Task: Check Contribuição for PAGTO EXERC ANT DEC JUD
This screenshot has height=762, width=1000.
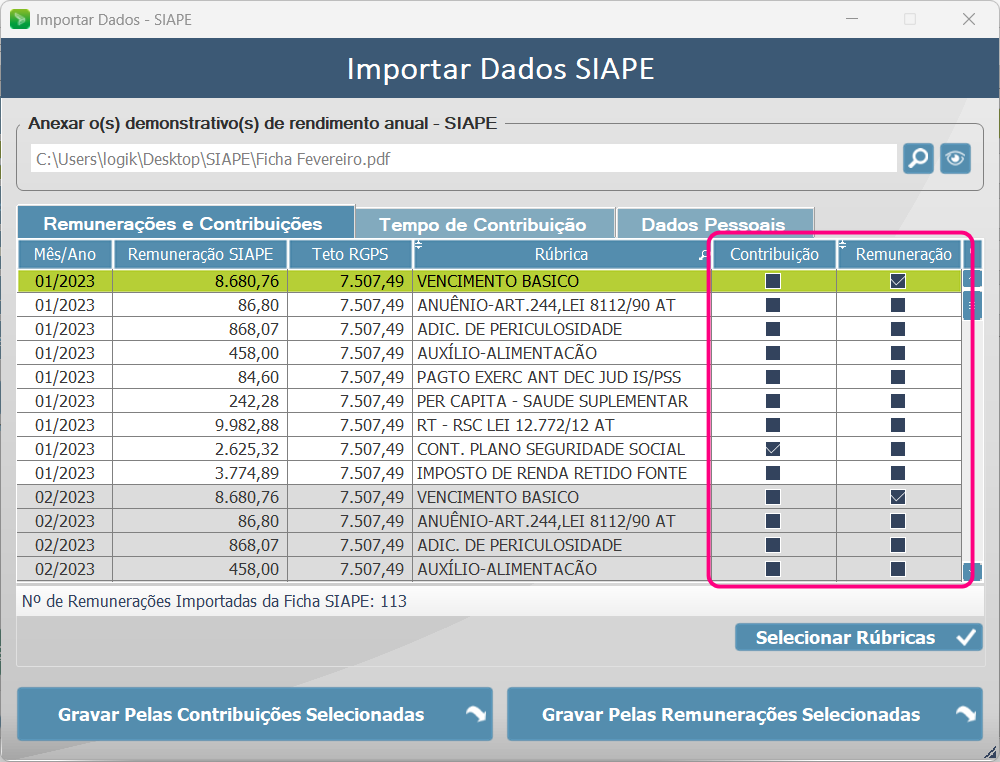Action: point(773,377)
